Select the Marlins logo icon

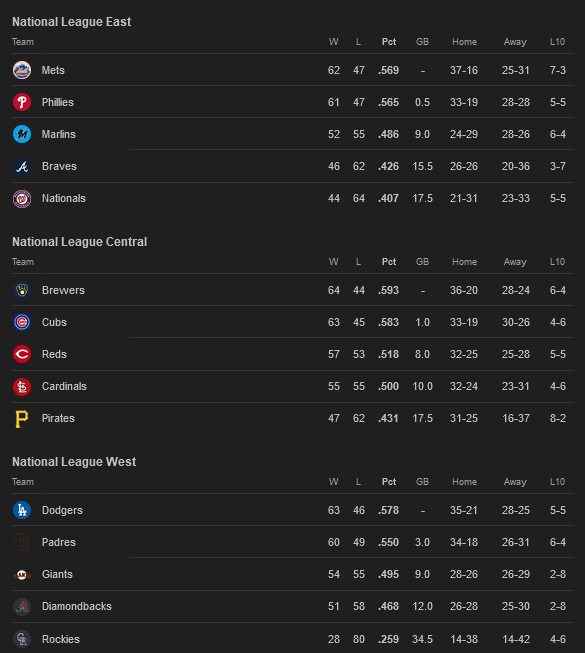coord(22,134)
